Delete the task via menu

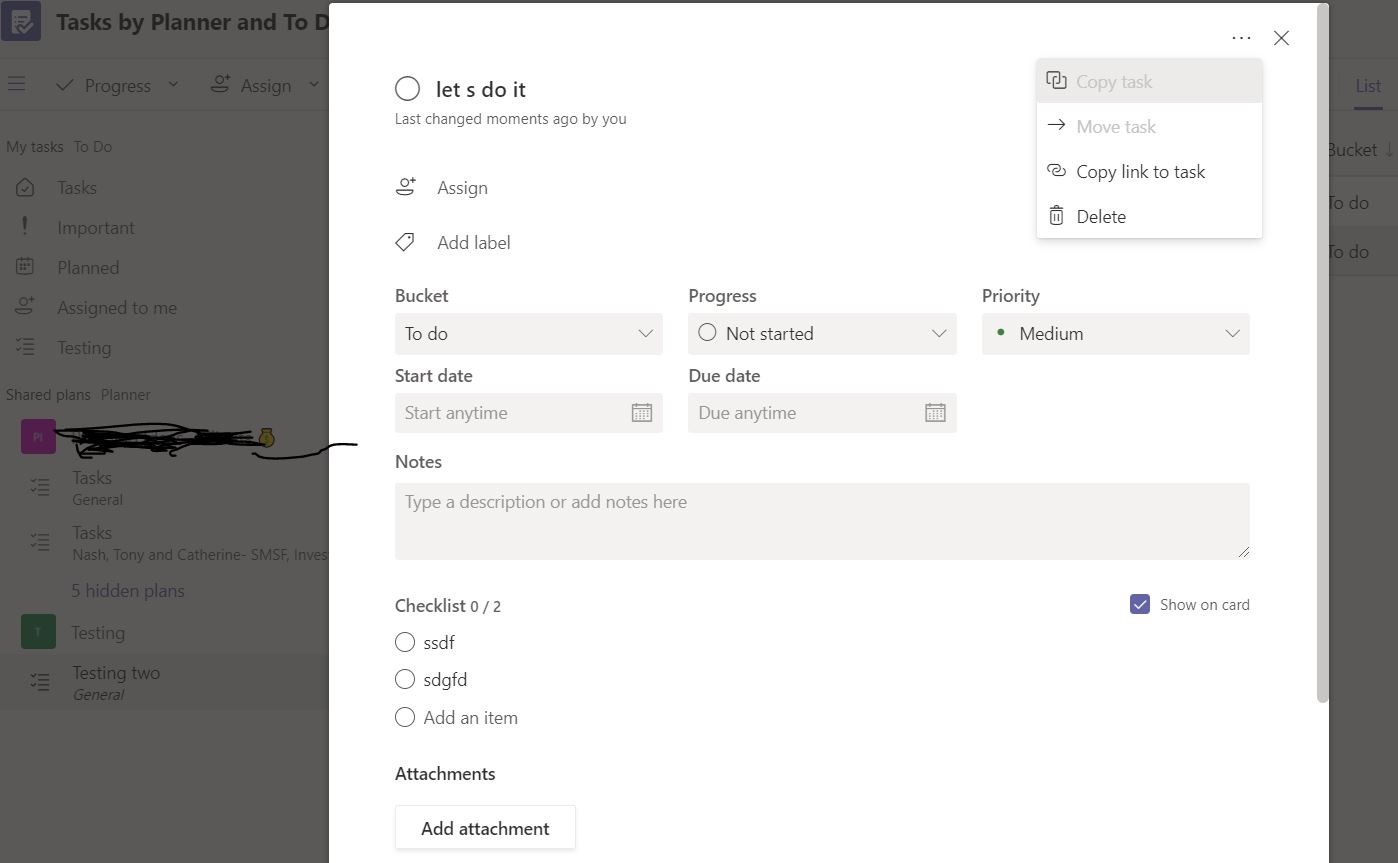tap(1149, 216)
